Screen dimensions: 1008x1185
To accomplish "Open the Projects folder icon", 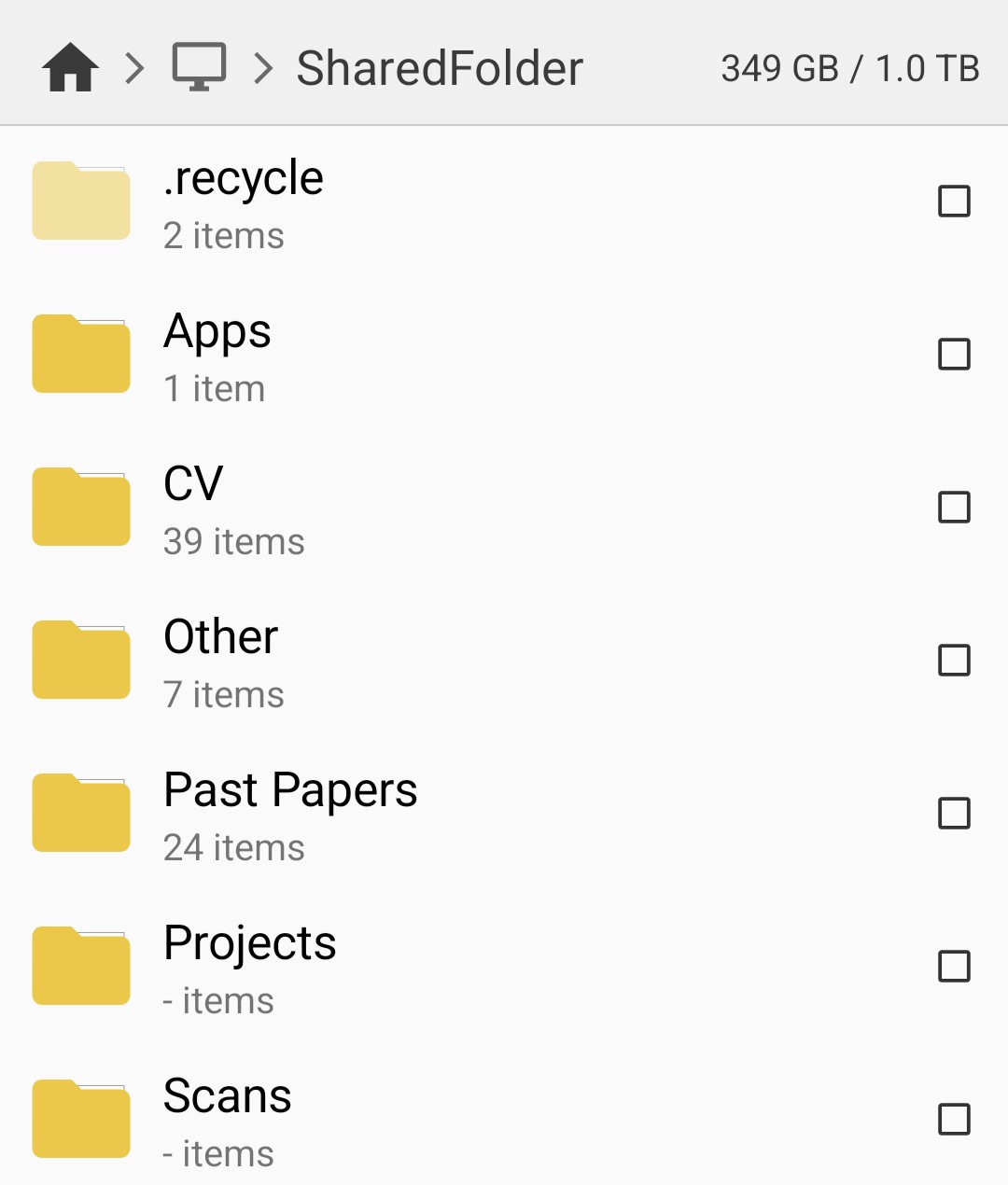I will click(81, 966).
